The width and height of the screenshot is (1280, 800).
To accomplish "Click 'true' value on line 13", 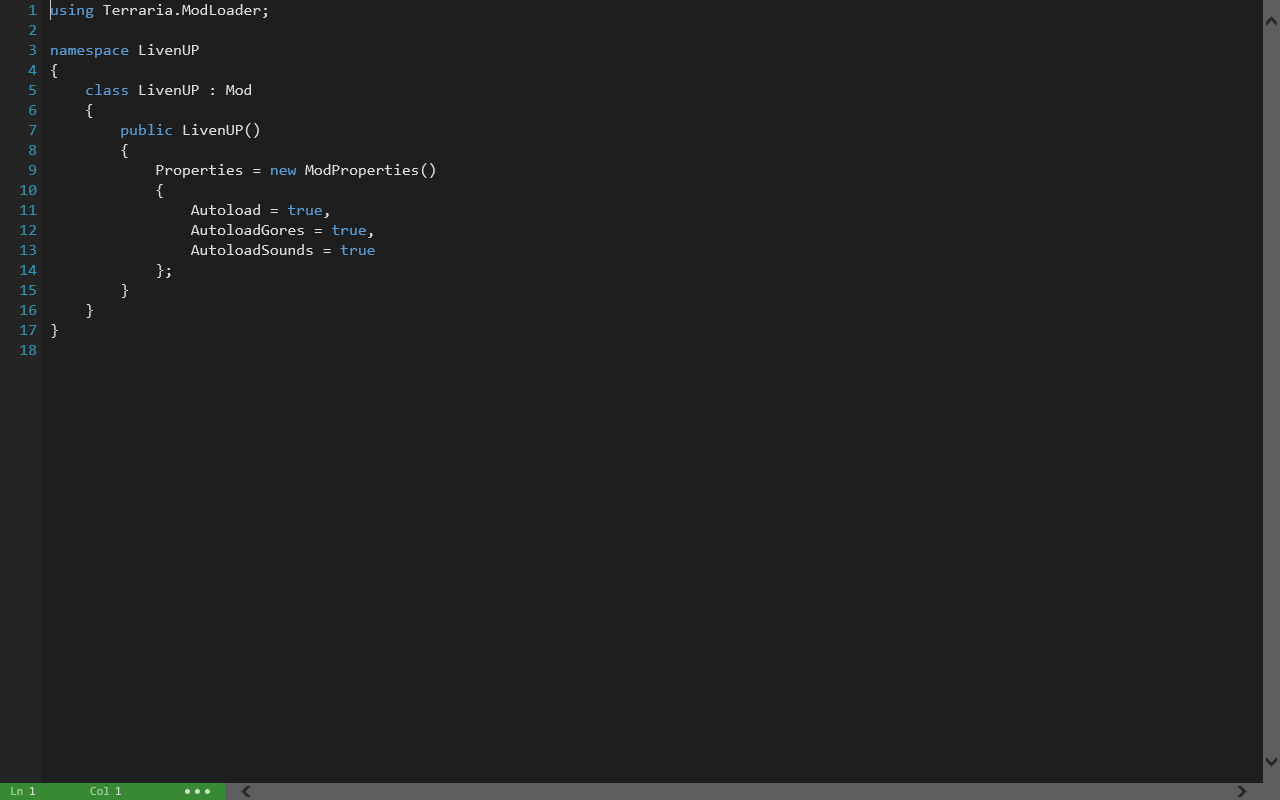I will 358,250.
